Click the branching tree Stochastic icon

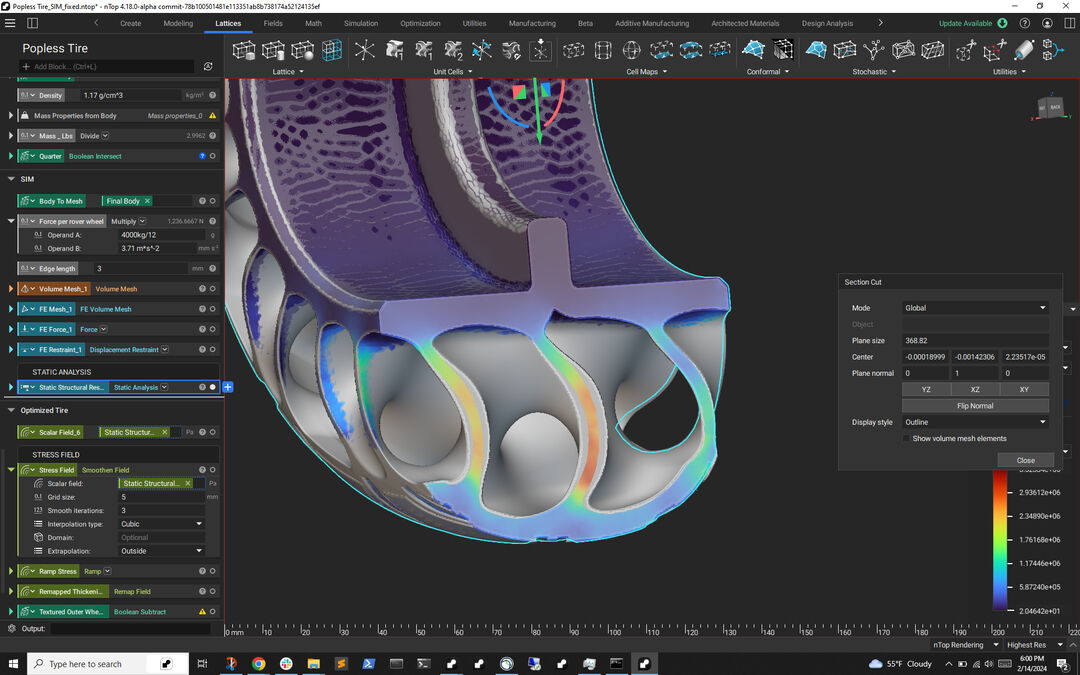873,50
